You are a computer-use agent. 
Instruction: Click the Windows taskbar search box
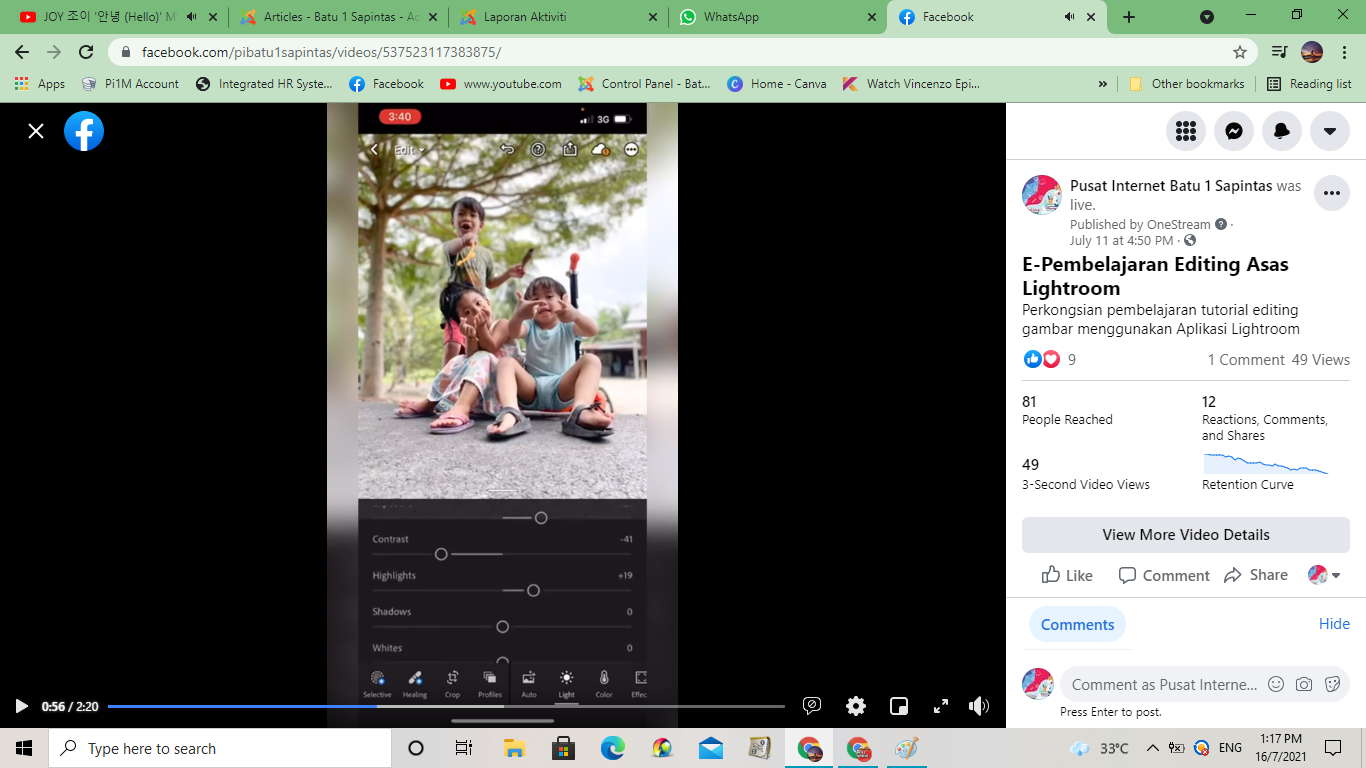tap(220, 748)
